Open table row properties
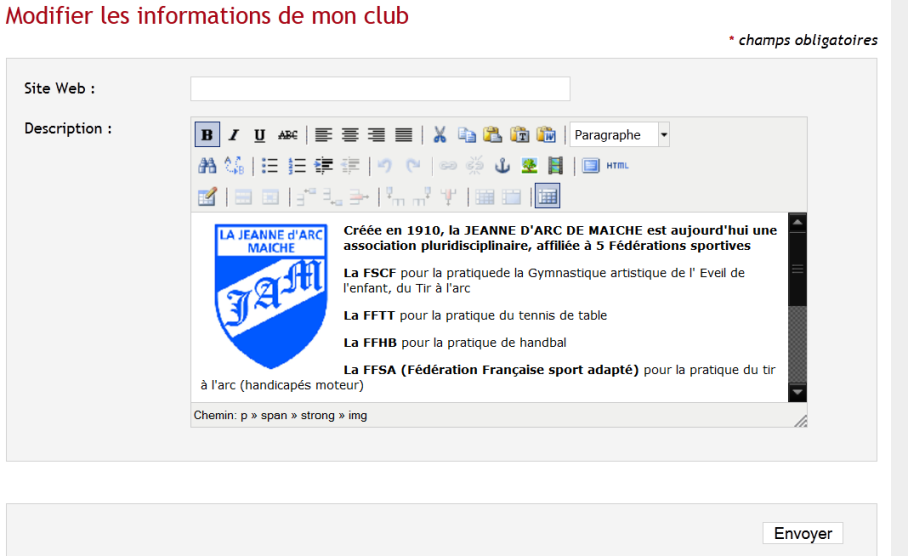This screenshot has width=908, height=556. 243,197
